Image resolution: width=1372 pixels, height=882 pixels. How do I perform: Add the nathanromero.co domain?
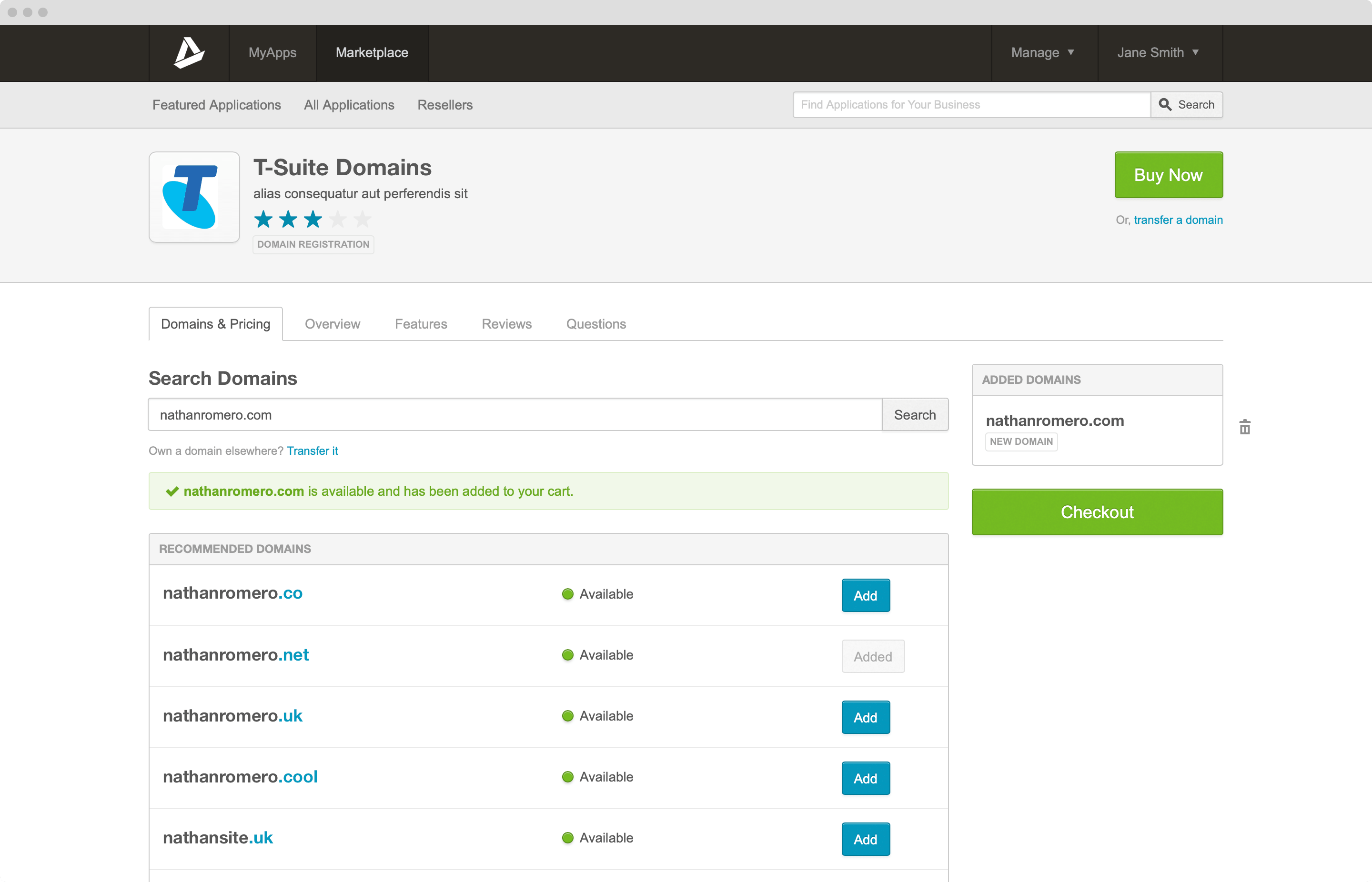pos(865,596)
